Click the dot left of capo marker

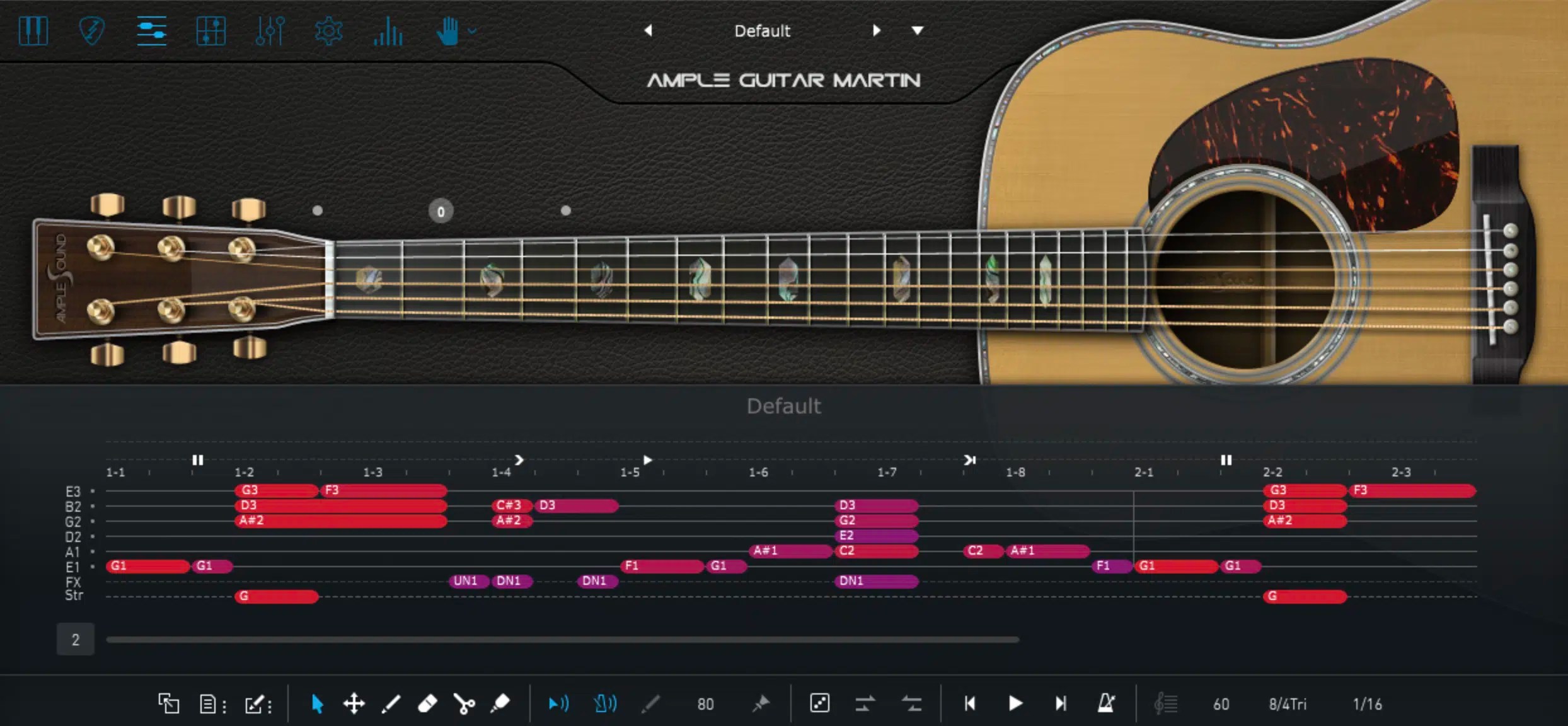[318, 210]
